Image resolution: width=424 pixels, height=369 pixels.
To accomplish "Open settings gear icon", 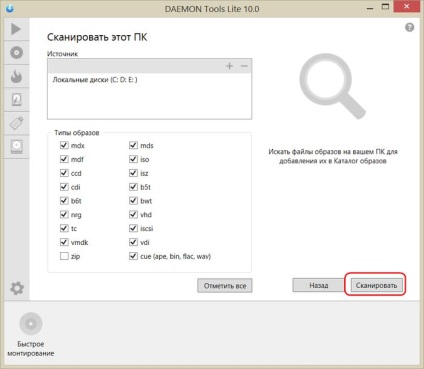I will click(17, 288).
